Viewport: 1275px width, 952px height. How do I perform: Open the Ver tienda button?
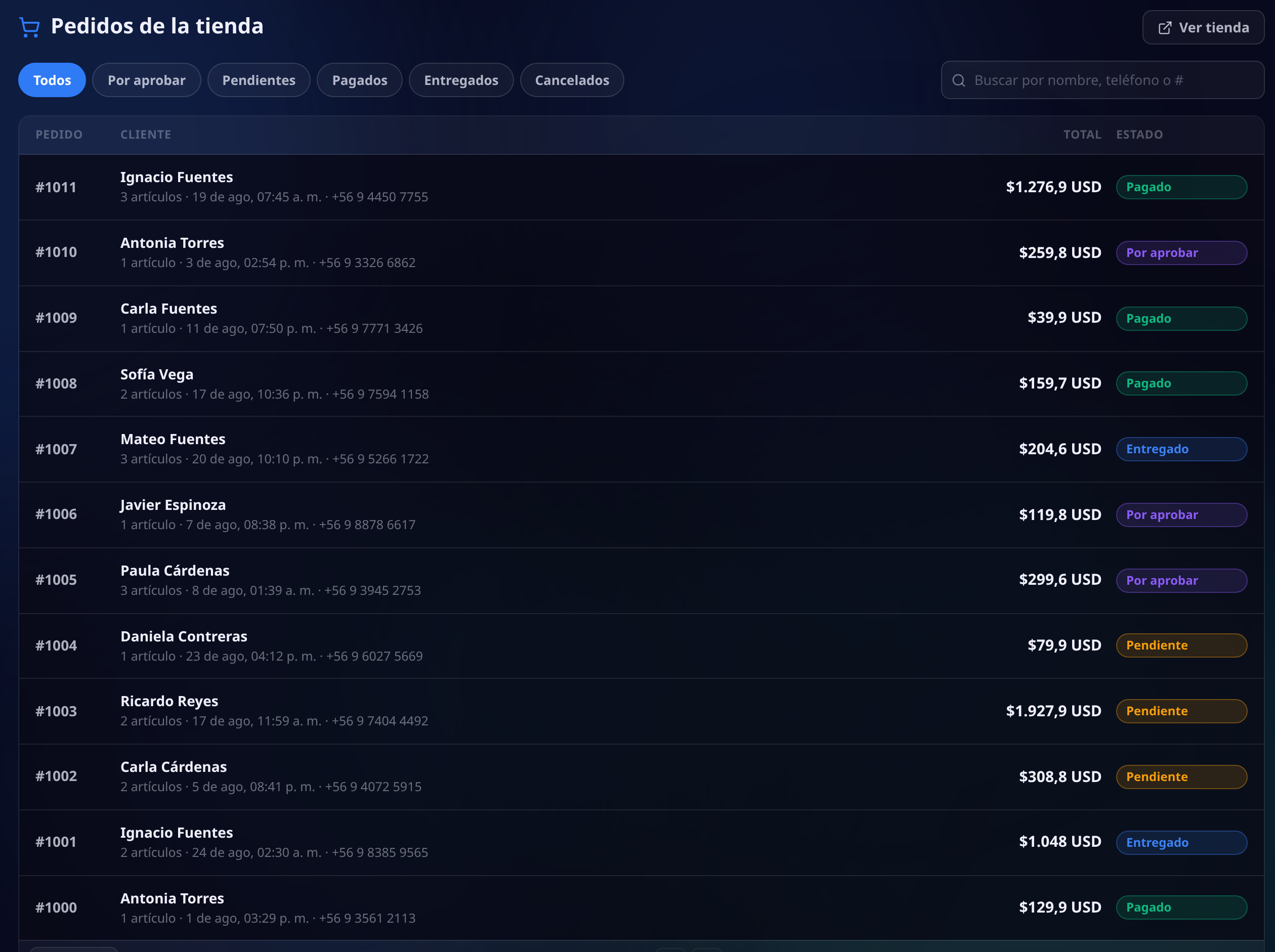point(1203,27)
